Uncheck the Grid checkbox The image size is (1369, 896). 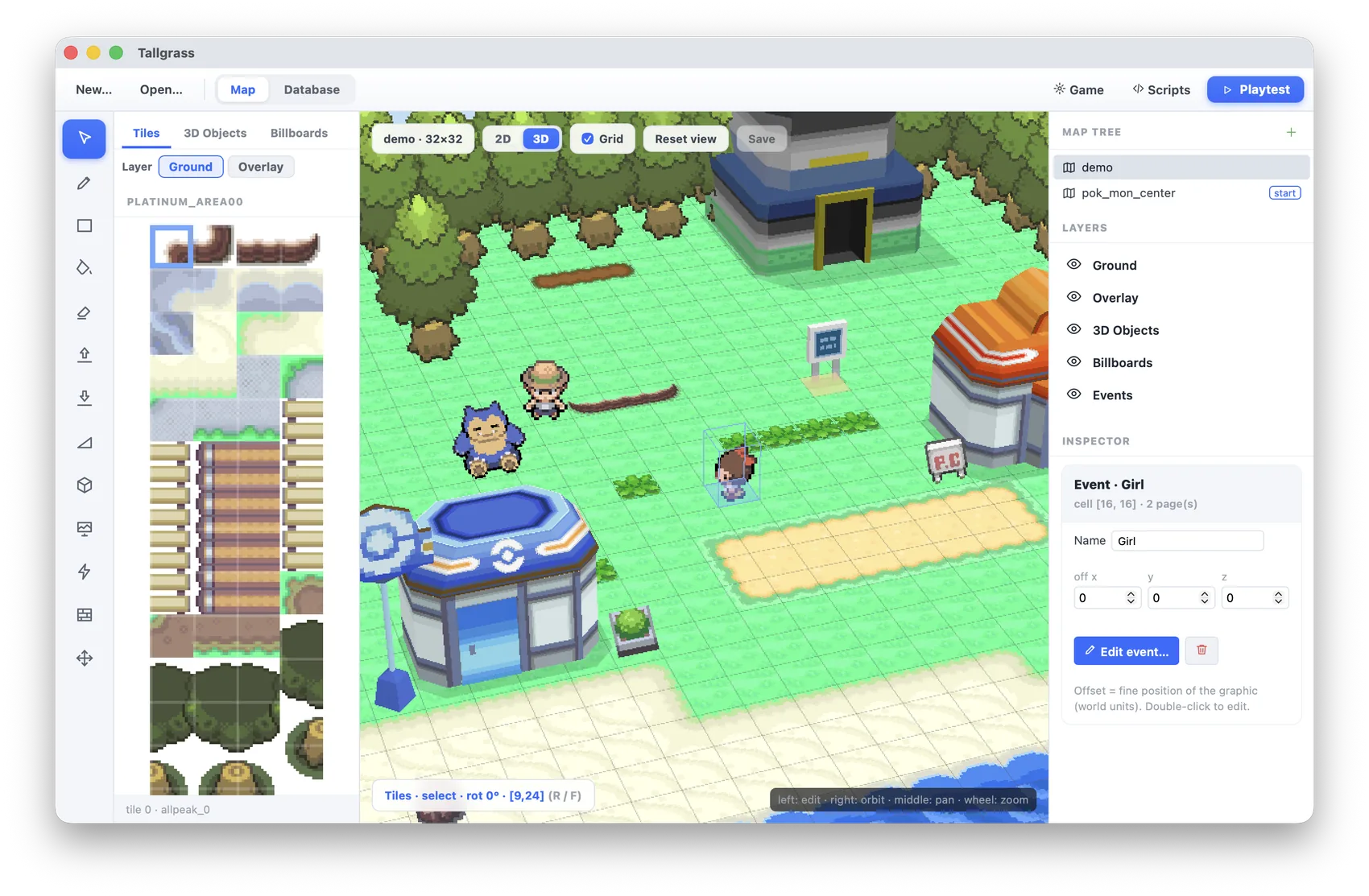click(588, 138)
